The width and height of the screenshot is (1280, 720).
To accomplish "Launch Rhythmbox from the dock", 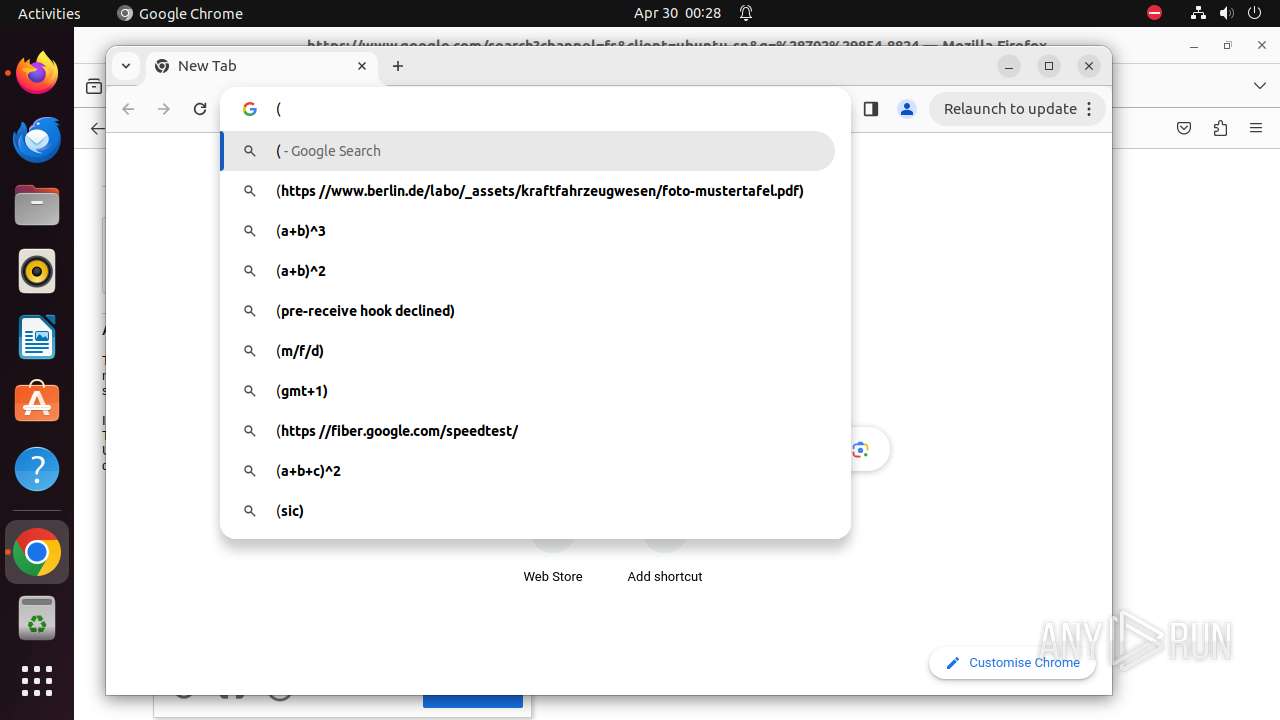I will point(37,272).
